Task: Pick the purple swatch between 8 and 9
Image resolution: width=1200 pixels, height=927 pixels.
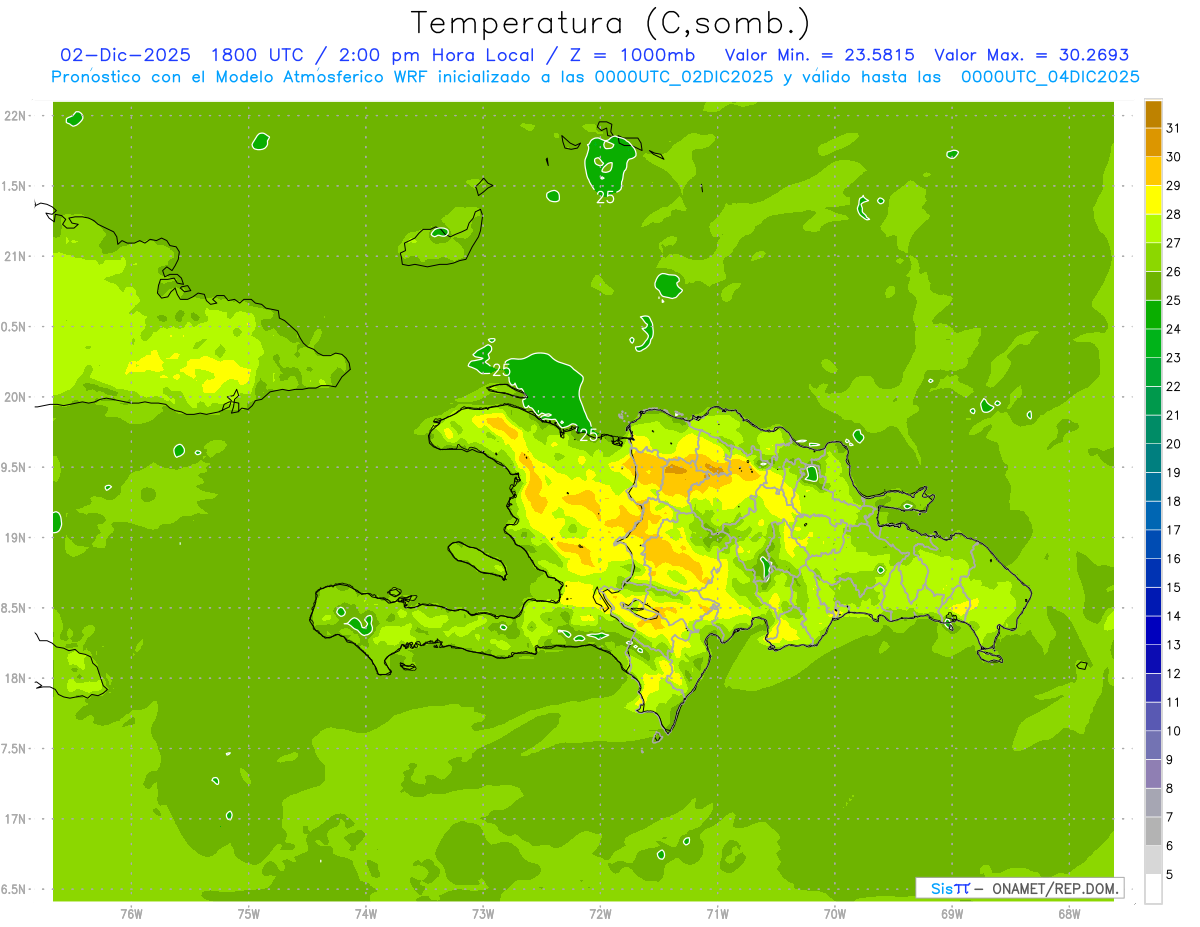Action: click(1153, 774)
